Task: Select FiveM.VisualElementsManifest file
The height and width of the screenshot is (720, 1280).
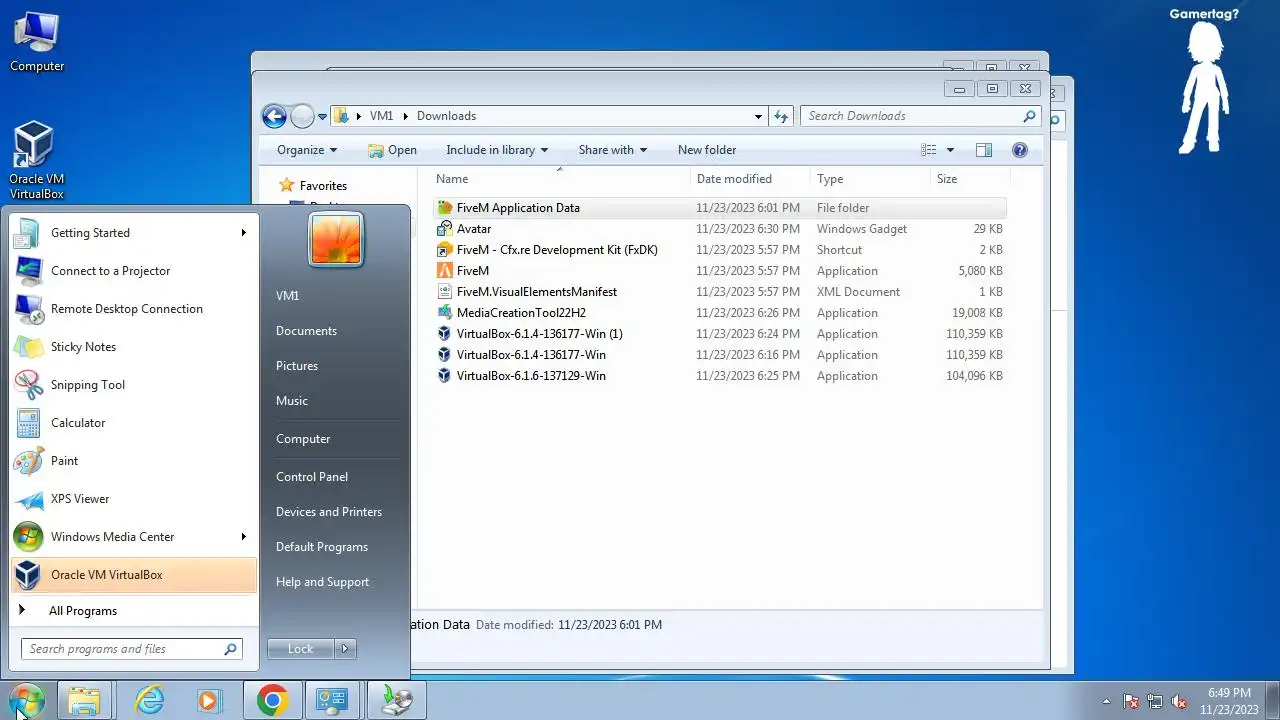Action: pos(720,292)
